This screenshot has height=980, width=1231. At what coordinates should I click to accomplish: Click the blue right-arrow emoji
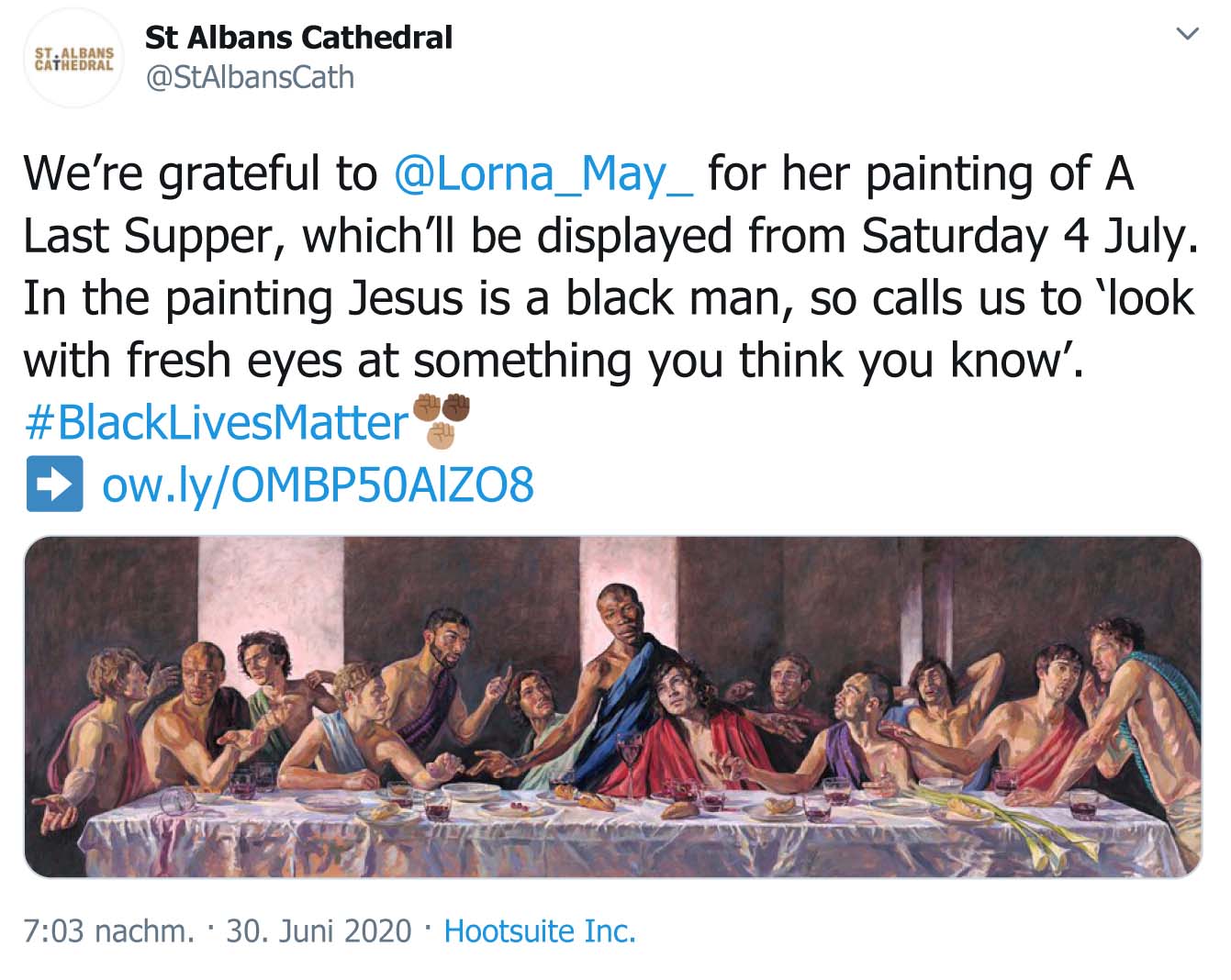[x=54, y=484]
